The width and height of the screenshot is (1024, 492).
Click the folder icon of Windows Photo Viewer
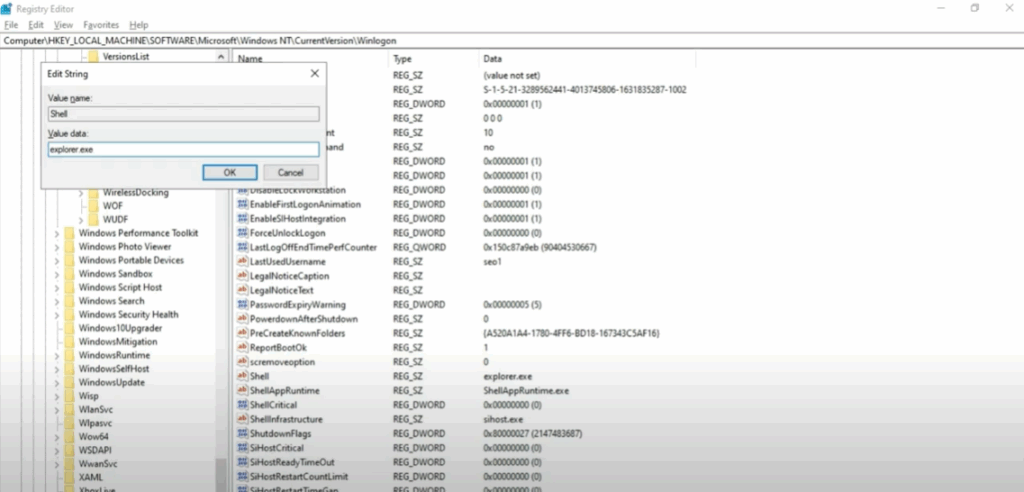(69, 247)
